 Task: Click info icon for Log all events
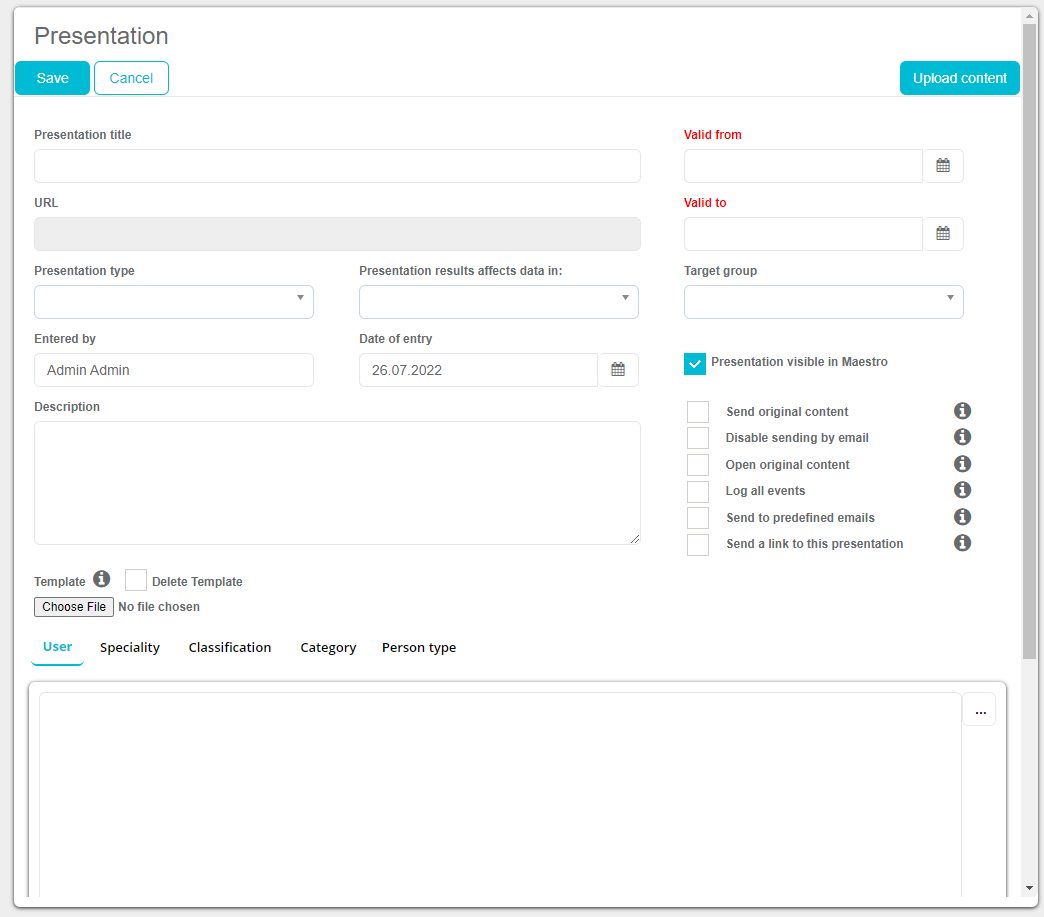[x=962, y=490]
